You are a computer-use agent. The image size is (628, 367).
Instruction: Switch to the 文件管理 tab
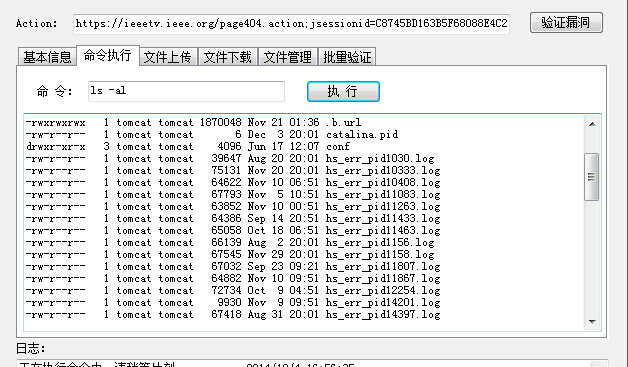(288, 57)
